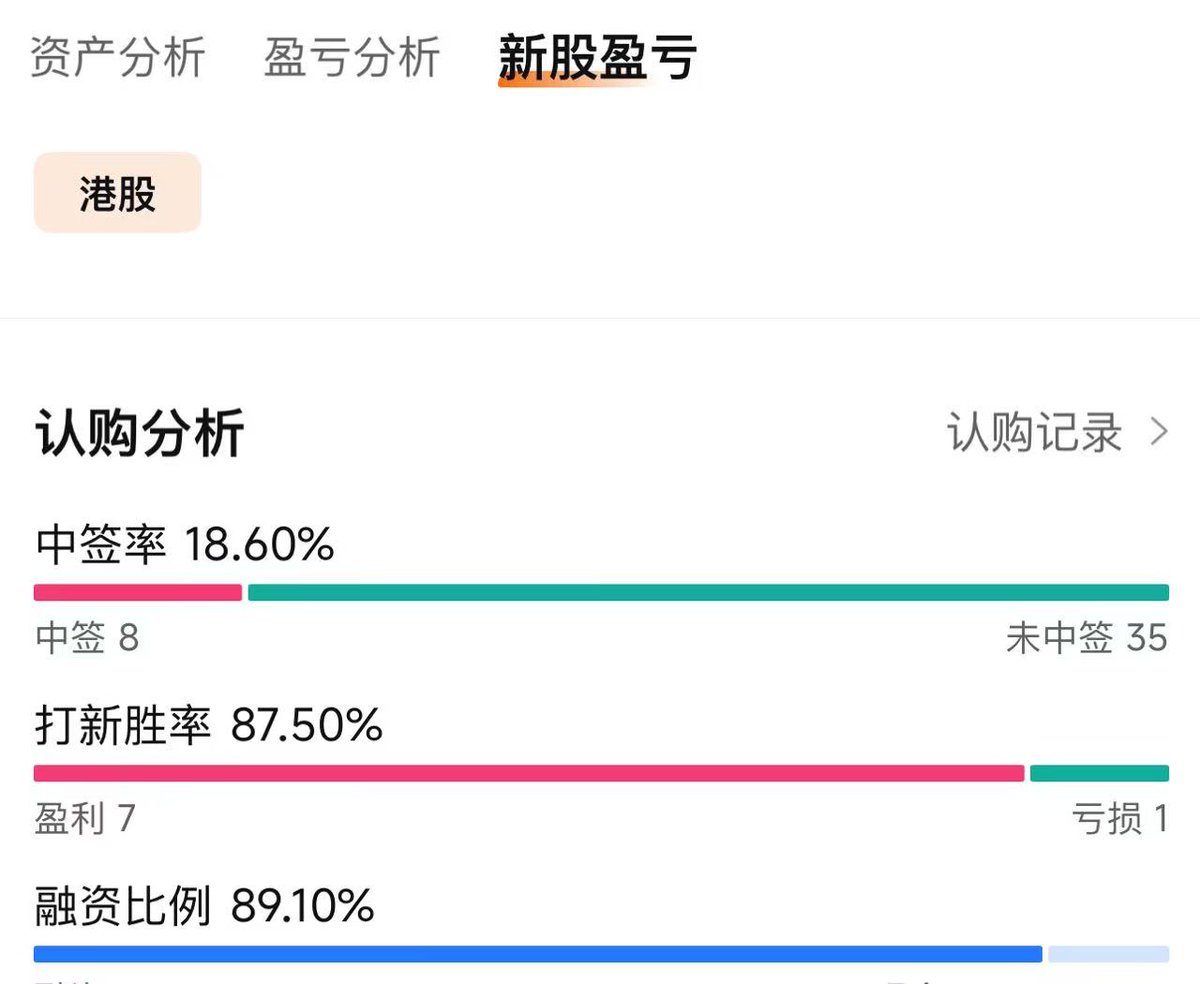Click the green 未中签 bar segment

pyautogui.click(x=708, y=592)
